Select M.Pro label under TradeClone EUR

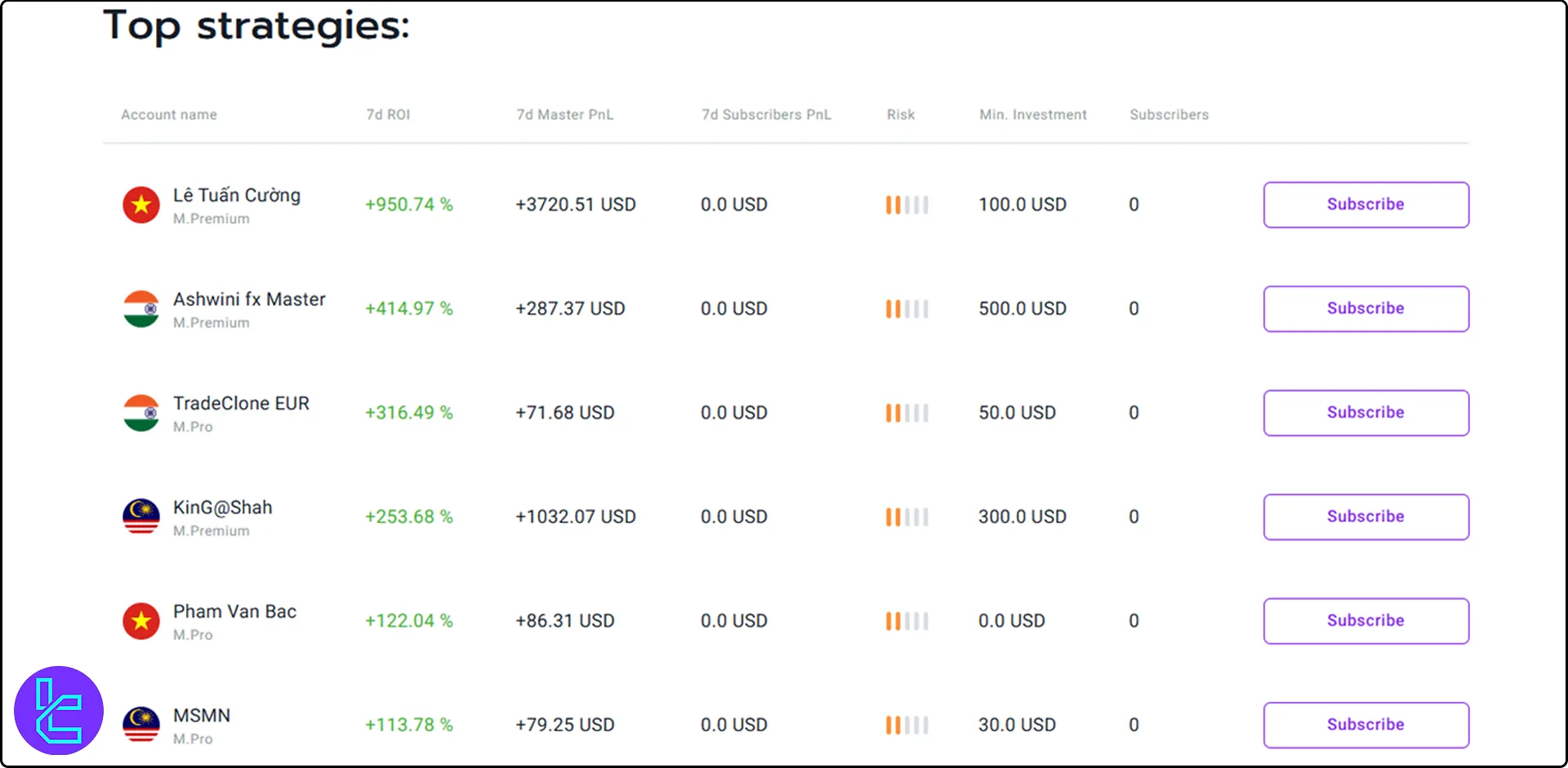tap(193, 427)
